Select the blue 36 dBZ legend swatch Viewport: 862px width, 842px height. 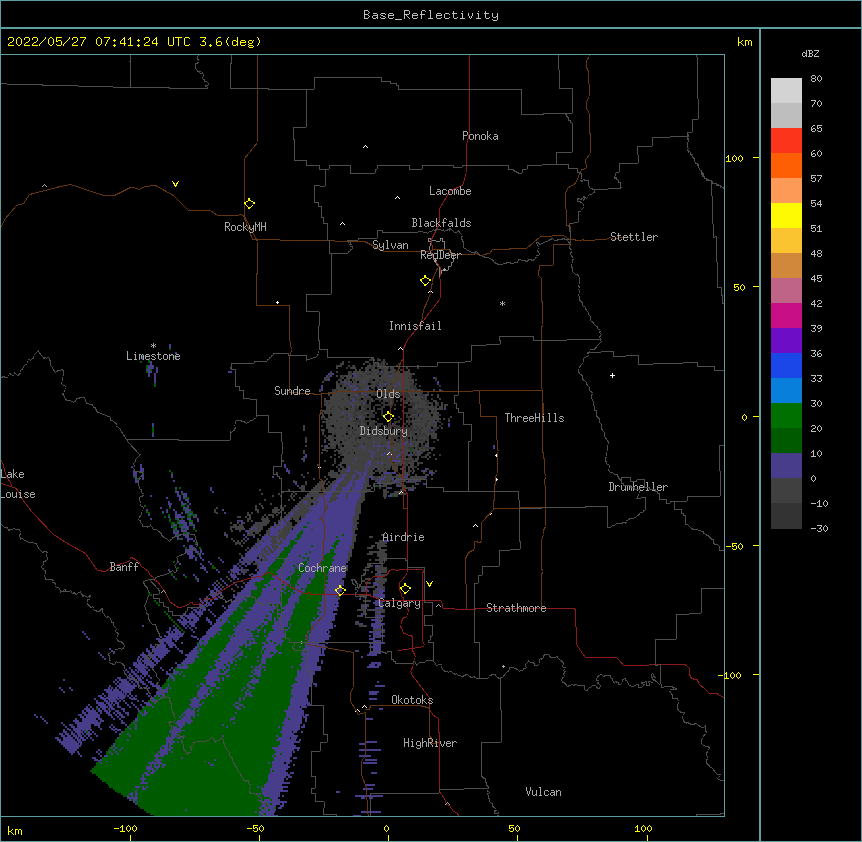[x=786, y=365]
